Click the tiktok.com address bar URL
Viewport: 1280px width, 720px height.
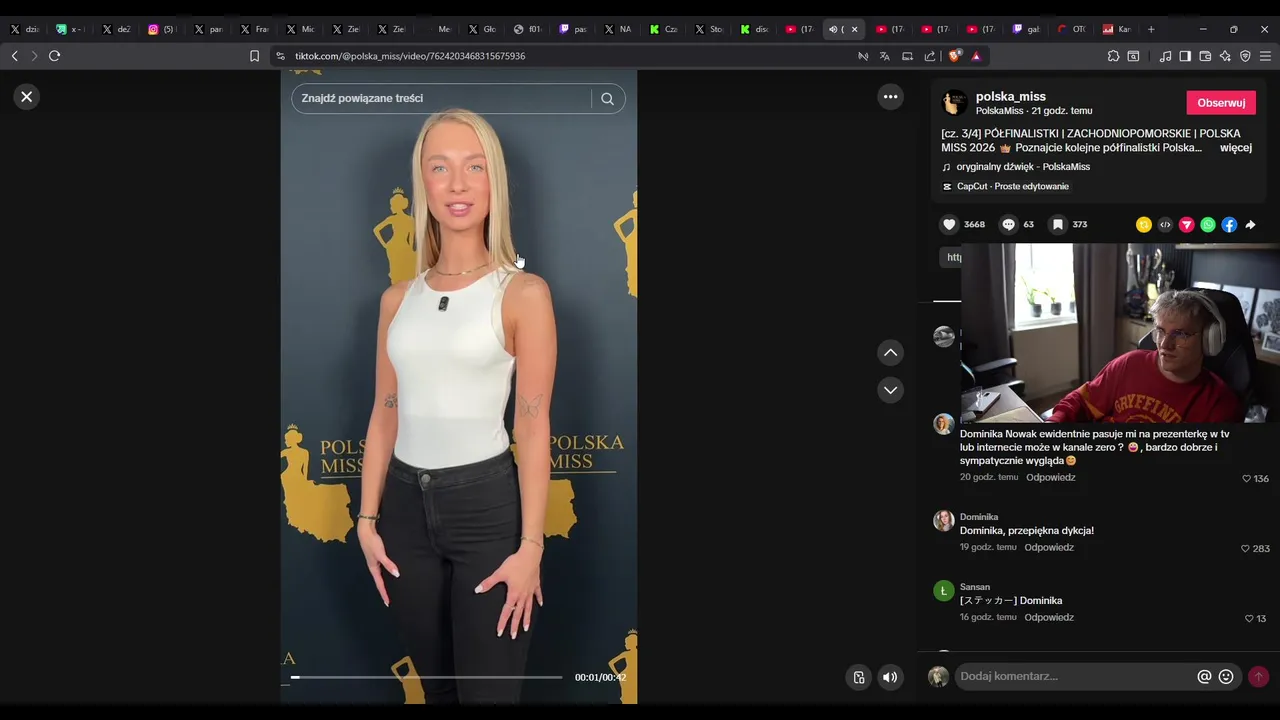tap(410, 56)
